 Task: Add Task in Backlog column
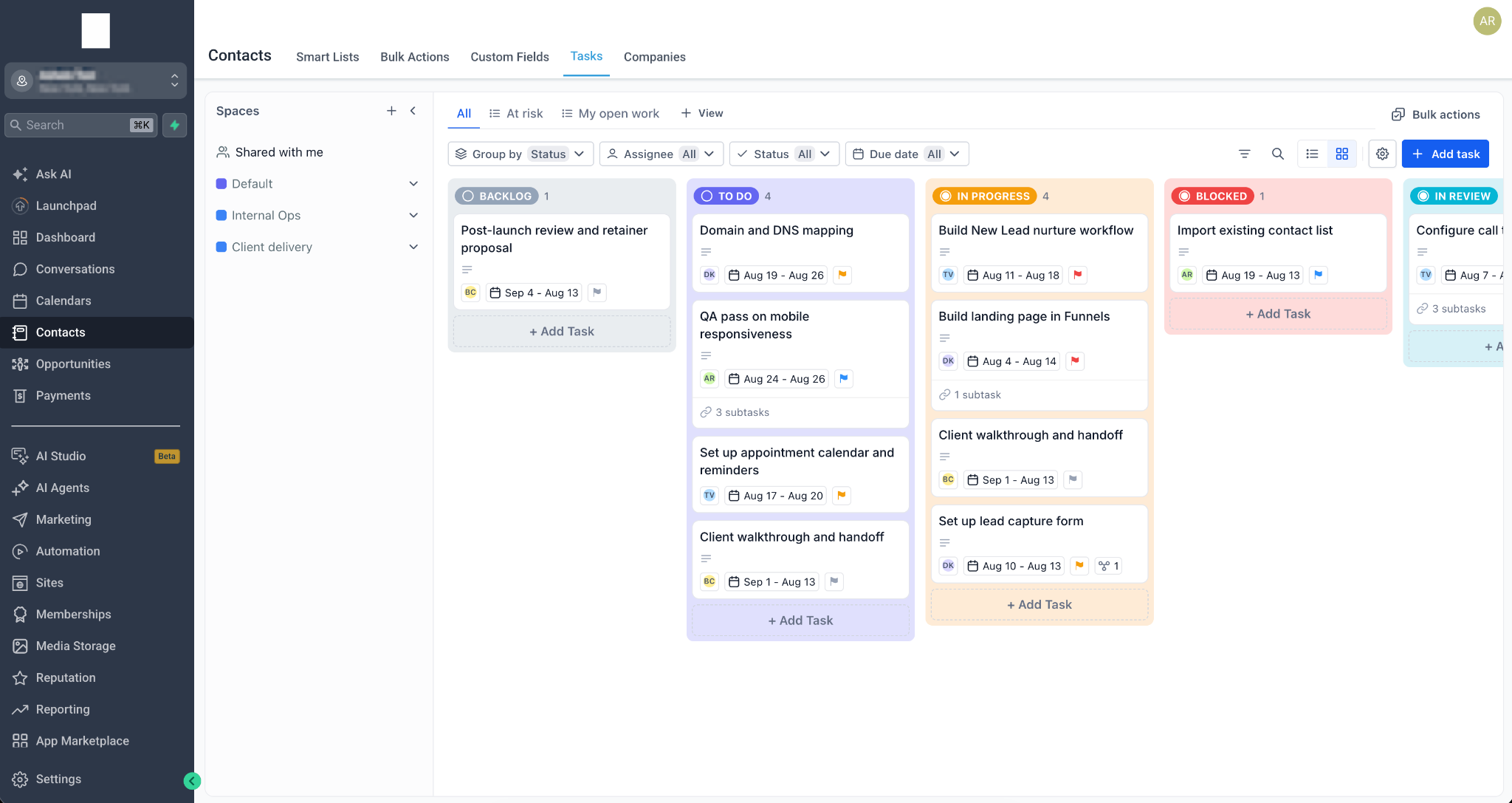pos(562,332)
